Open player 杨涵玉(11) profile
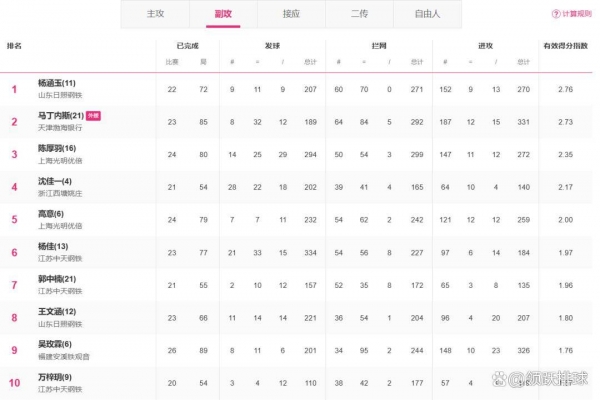Screen dimensions: 600x400 57,83
